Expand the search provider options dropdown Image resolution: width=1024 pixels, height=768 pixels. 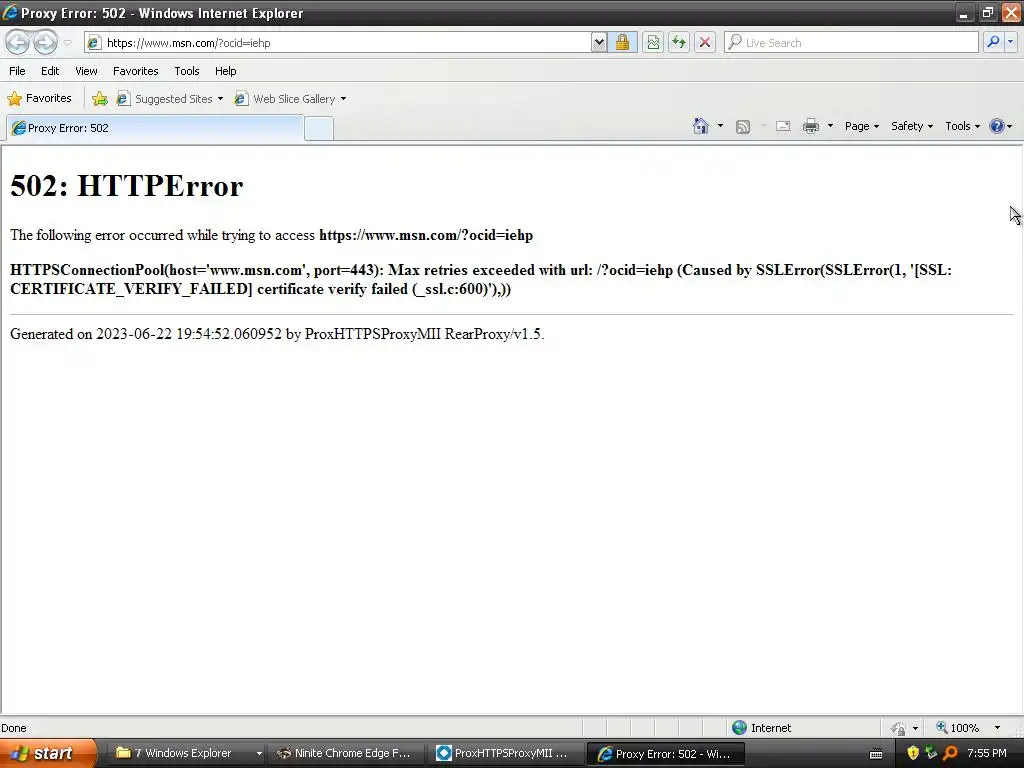click(x=1010, y=42)
